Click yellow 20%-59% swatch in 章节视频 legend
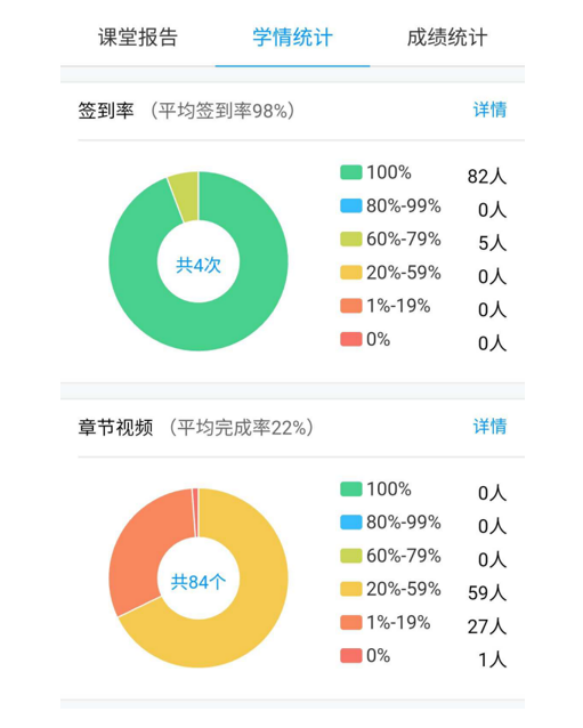 [x=351, y=589]
